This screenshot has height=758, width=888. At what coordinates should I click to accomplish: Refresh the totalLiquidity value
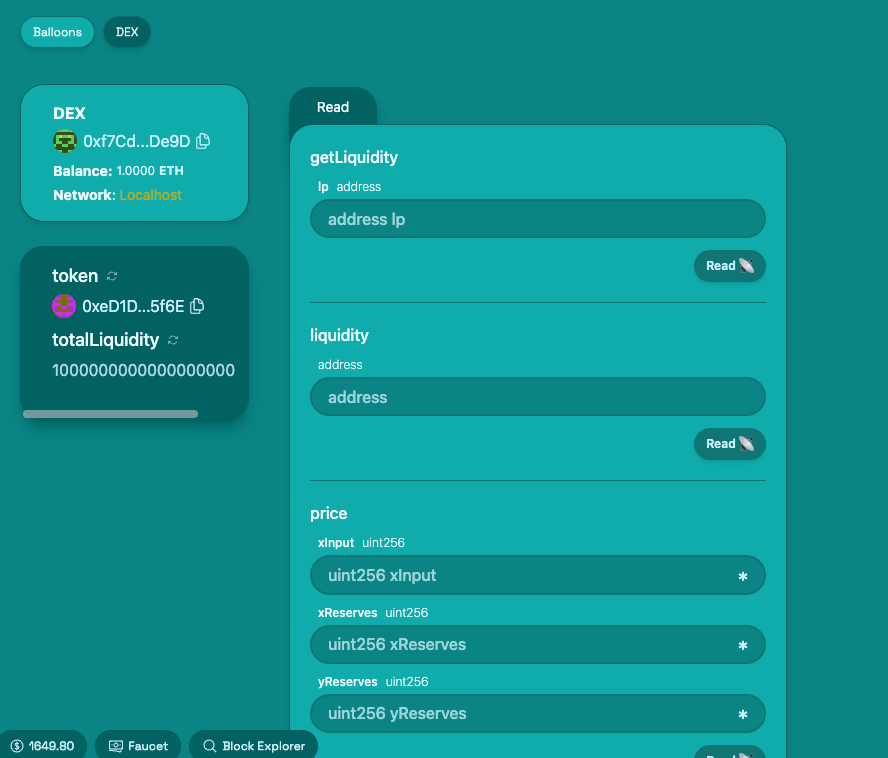[x=173, y=340]
